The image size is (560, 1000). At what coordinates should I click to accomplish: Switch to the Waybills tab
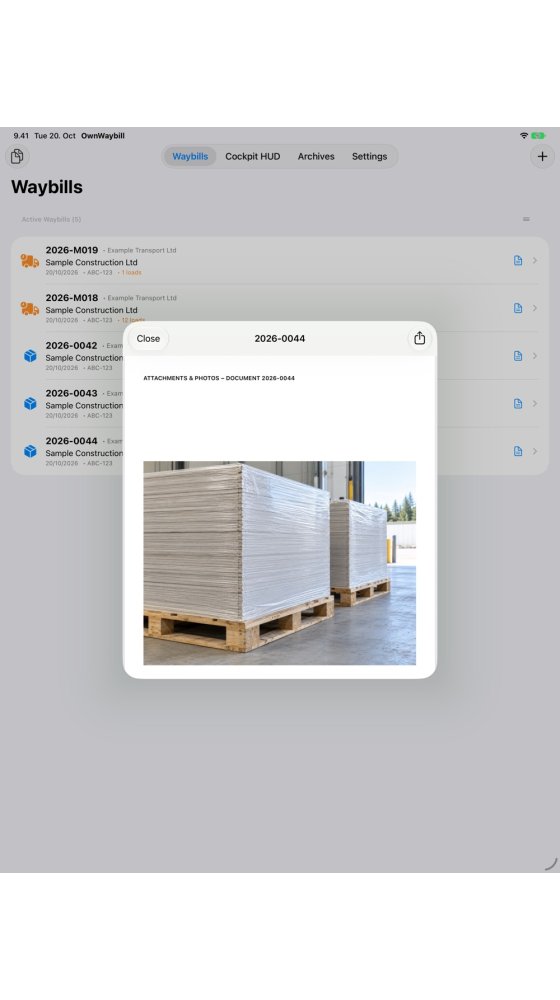(x=190, y=156)
